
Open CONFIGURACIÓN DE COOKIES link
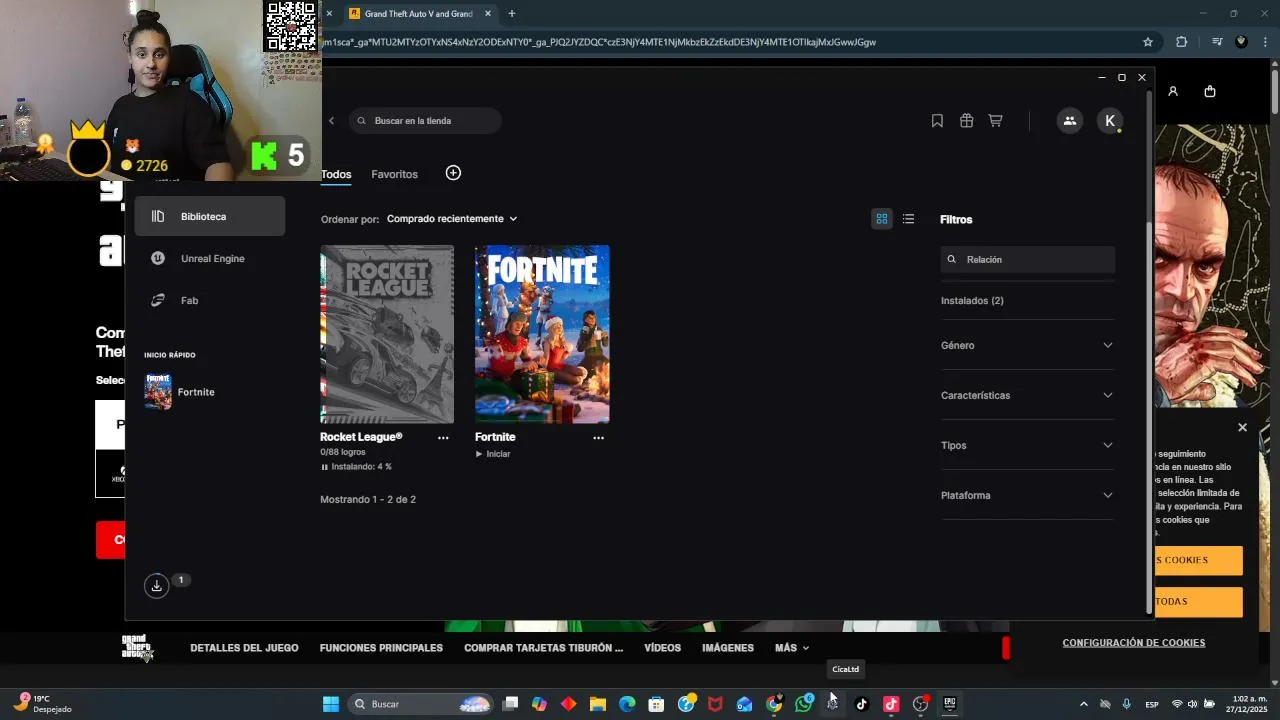click(x=1134, y=643)
